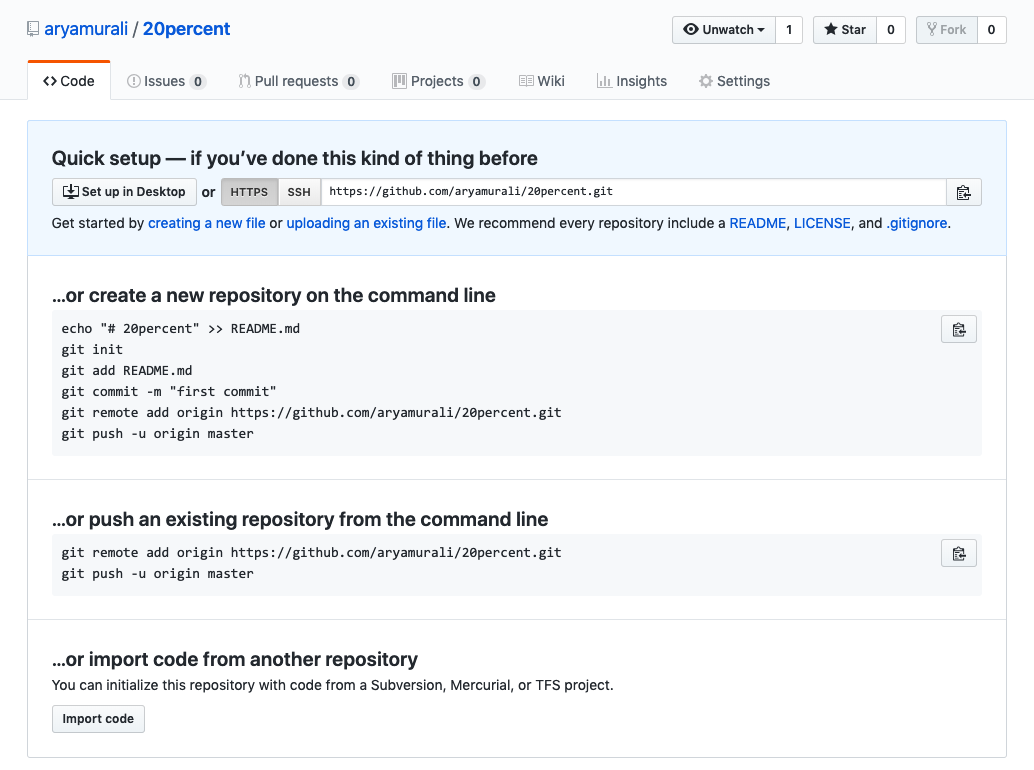Screen dimensions: 1034x770
Task: Click the Settings gear icon
Action: [706, 81]
